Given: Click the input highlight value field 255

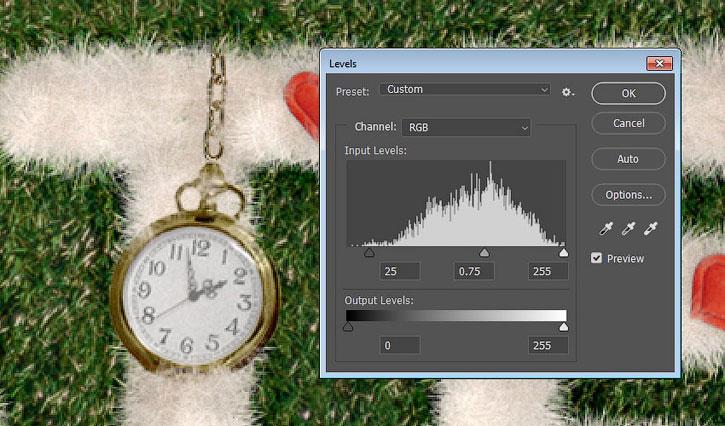Looking at the screenshot, I should 548,271.
